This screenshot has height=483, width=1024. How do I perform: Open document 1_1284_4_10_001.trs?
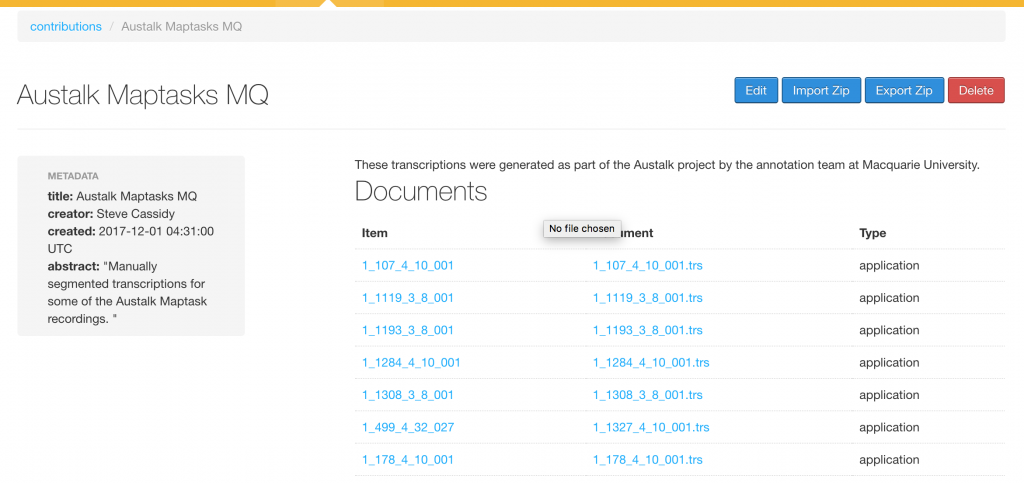(x=651, y=362)
